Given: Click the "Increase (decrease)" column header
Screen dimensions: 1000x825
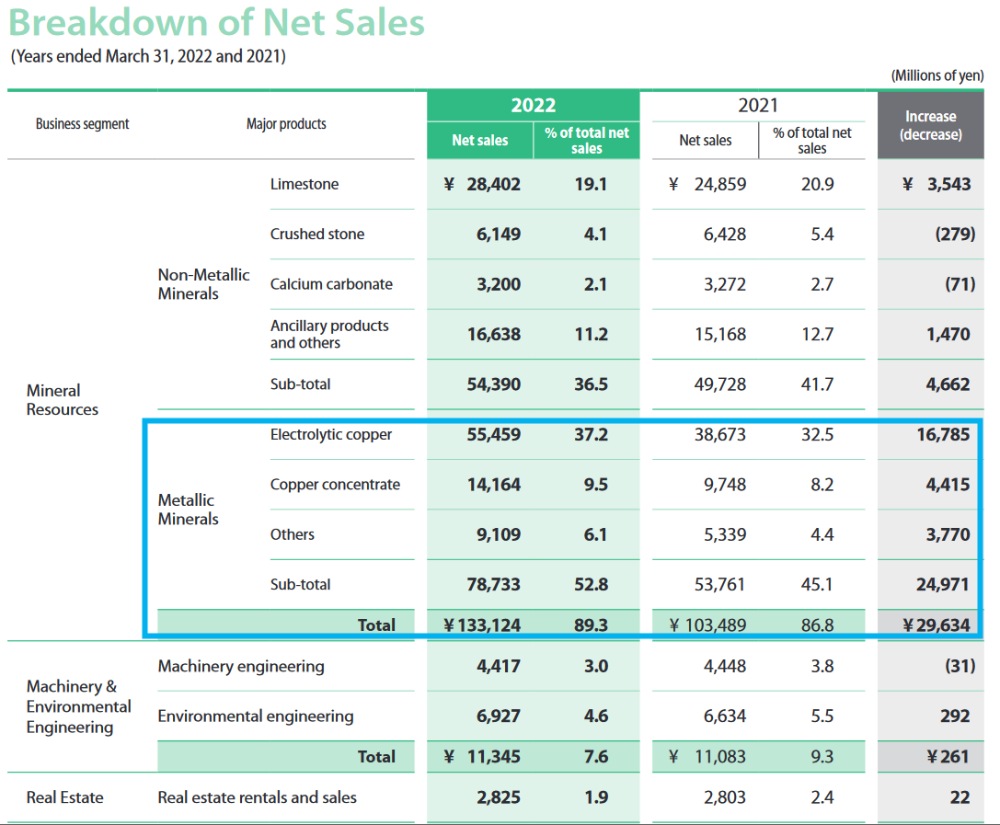Looking at the screenshot, I should point(930,125).
